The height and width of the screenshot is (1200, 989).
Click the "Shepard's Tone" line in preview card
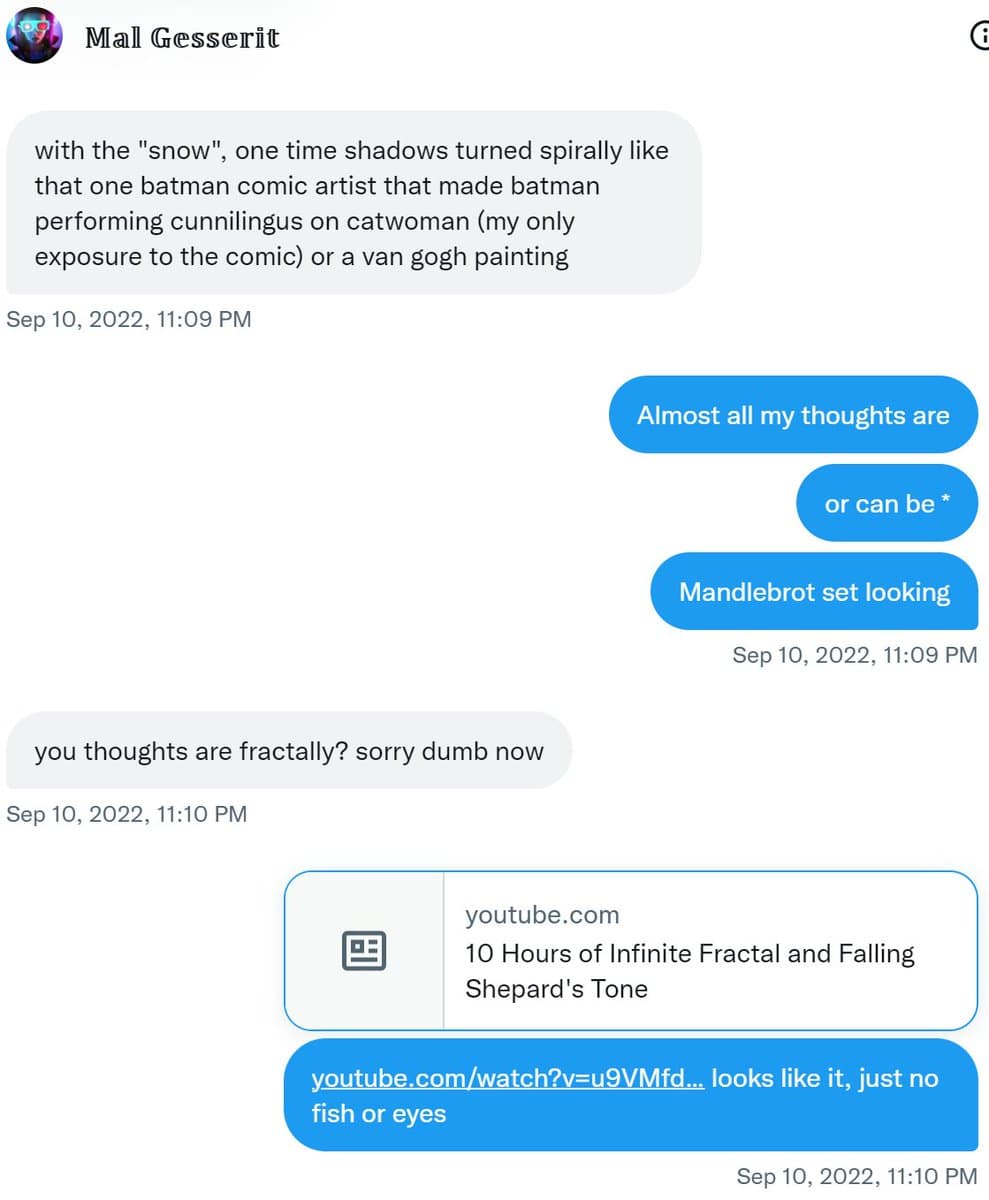[x=556, y=989]
